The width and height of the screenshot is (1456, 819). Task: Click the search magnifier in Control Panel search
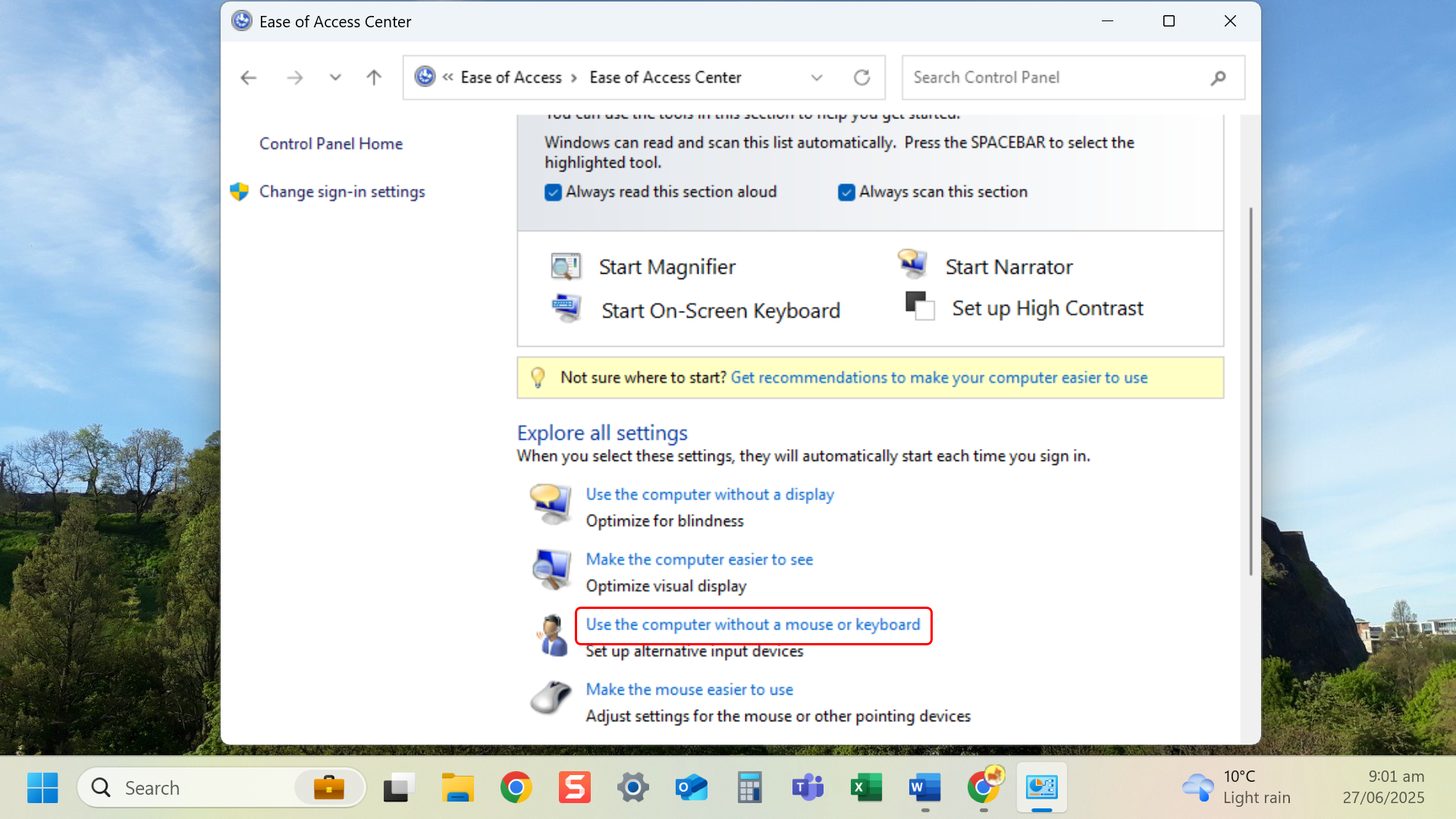click(x=1218, y=77)
